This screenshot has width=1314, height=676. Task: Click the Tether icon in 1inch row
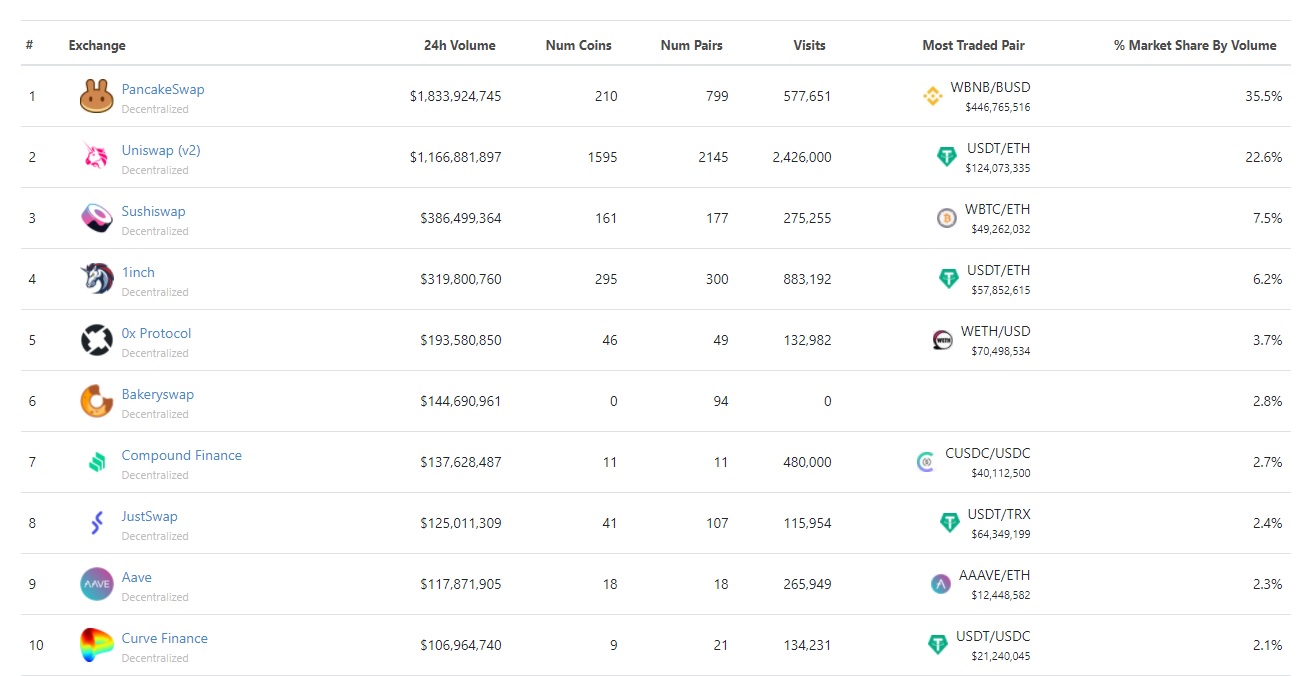pos(949,279)
